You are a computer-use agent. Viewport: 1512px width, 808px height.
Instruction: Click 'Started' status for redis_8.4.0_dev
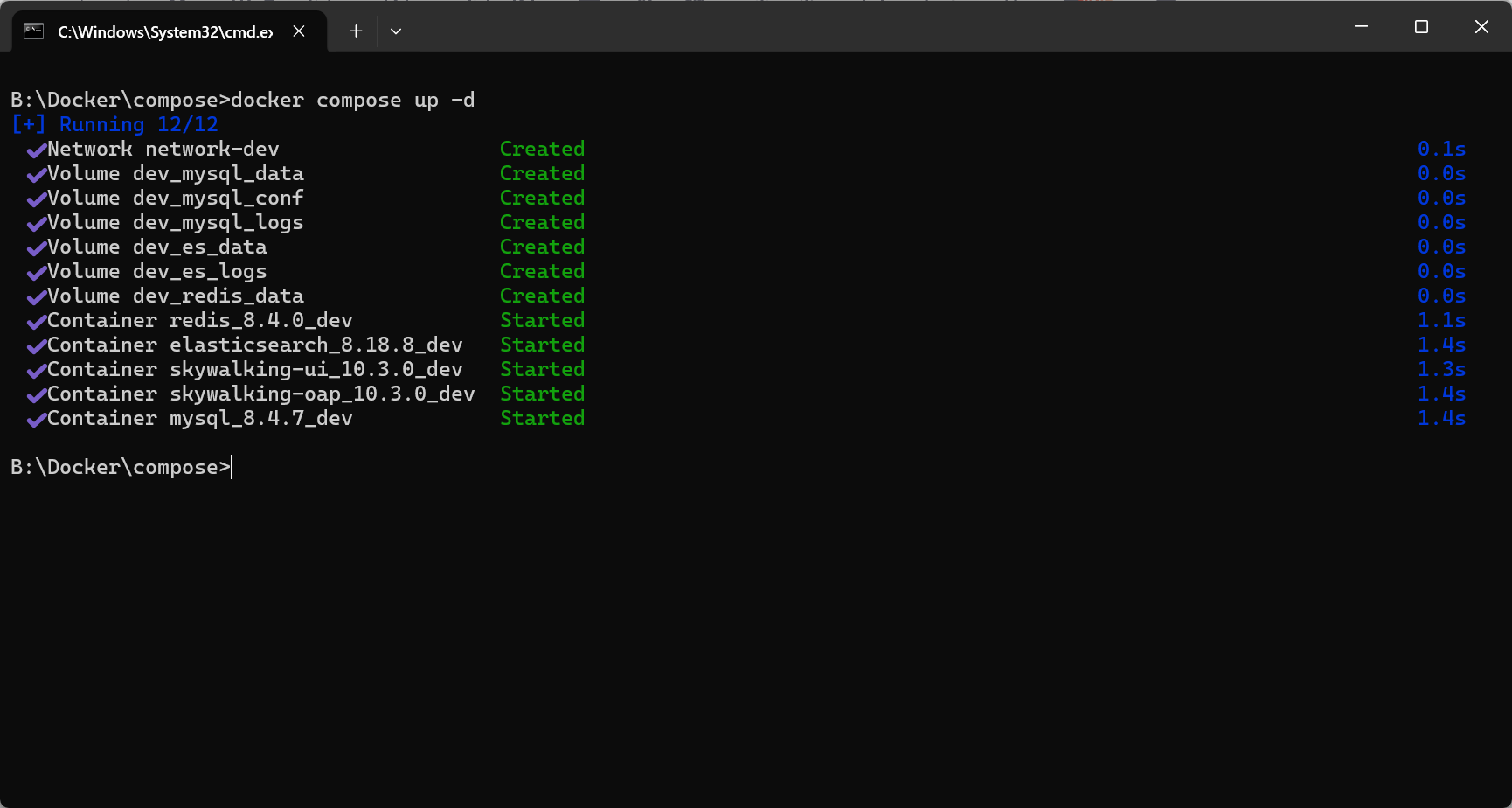[542, 320]
